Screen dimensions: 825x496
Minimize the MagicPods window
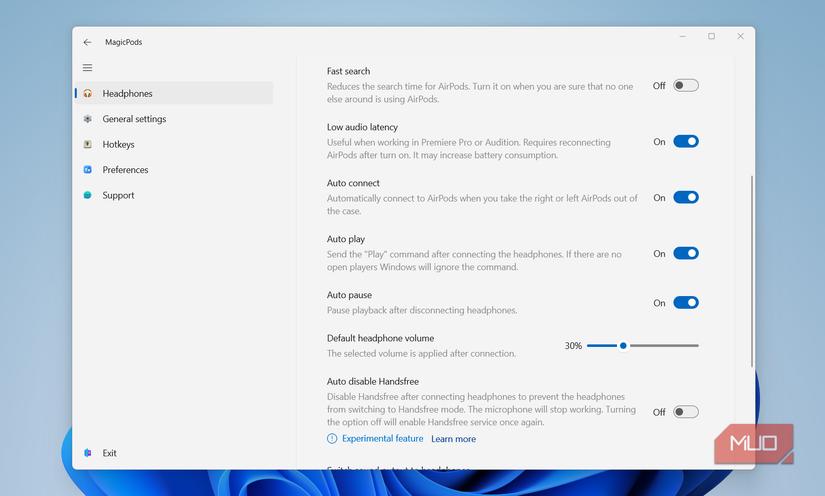click(x=682, y=36)
